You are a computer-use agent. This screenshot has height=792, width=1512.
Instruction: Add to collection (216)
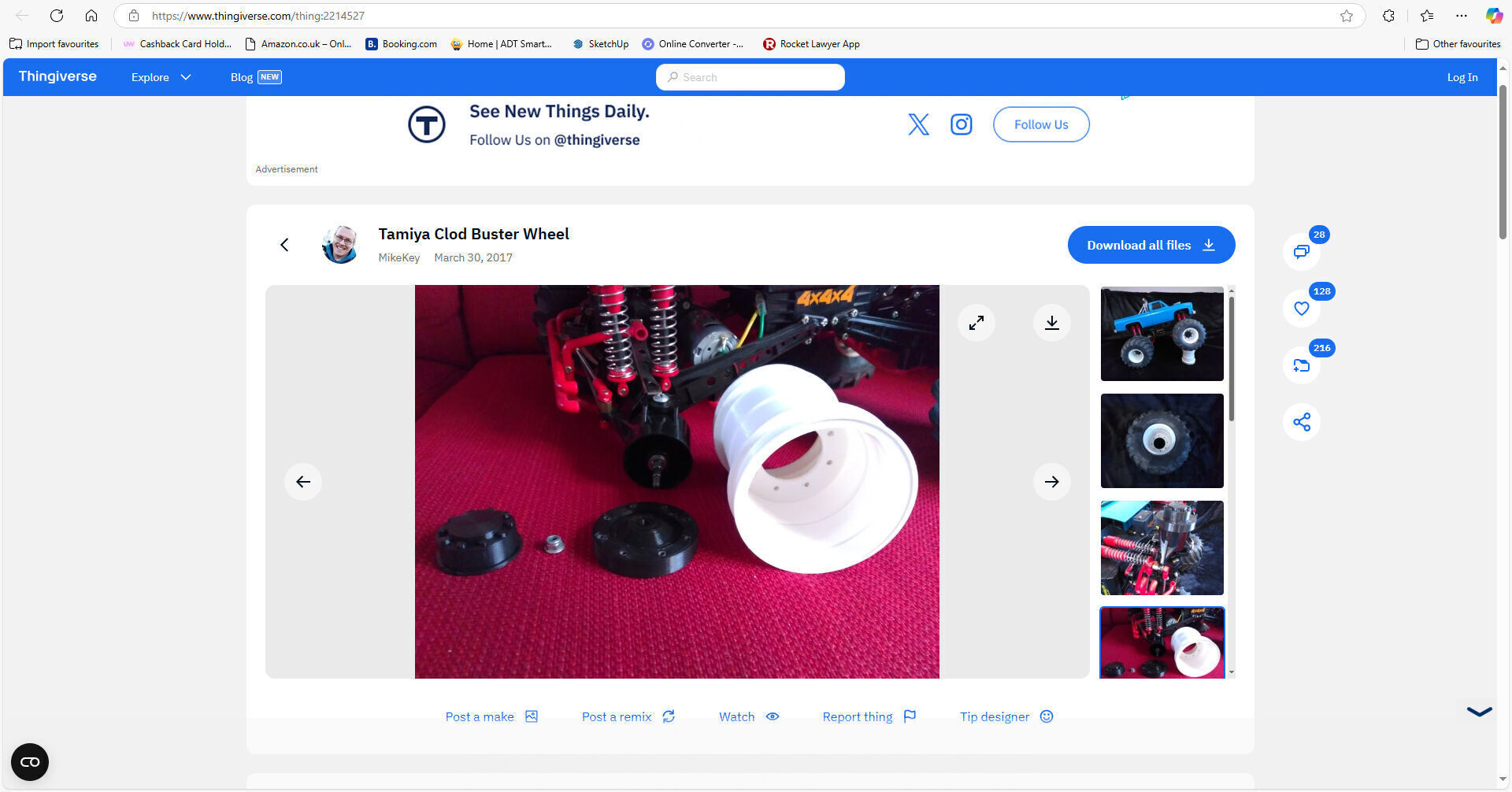tap(1302, 365)
